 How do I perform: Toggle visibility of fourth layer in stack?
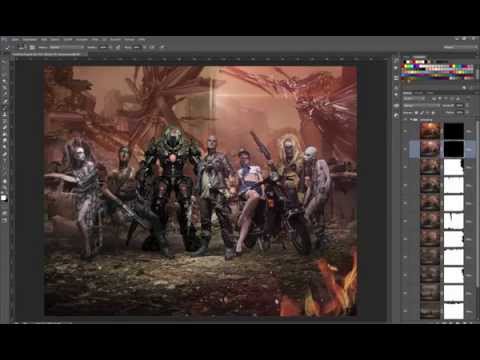click(406, 185)
